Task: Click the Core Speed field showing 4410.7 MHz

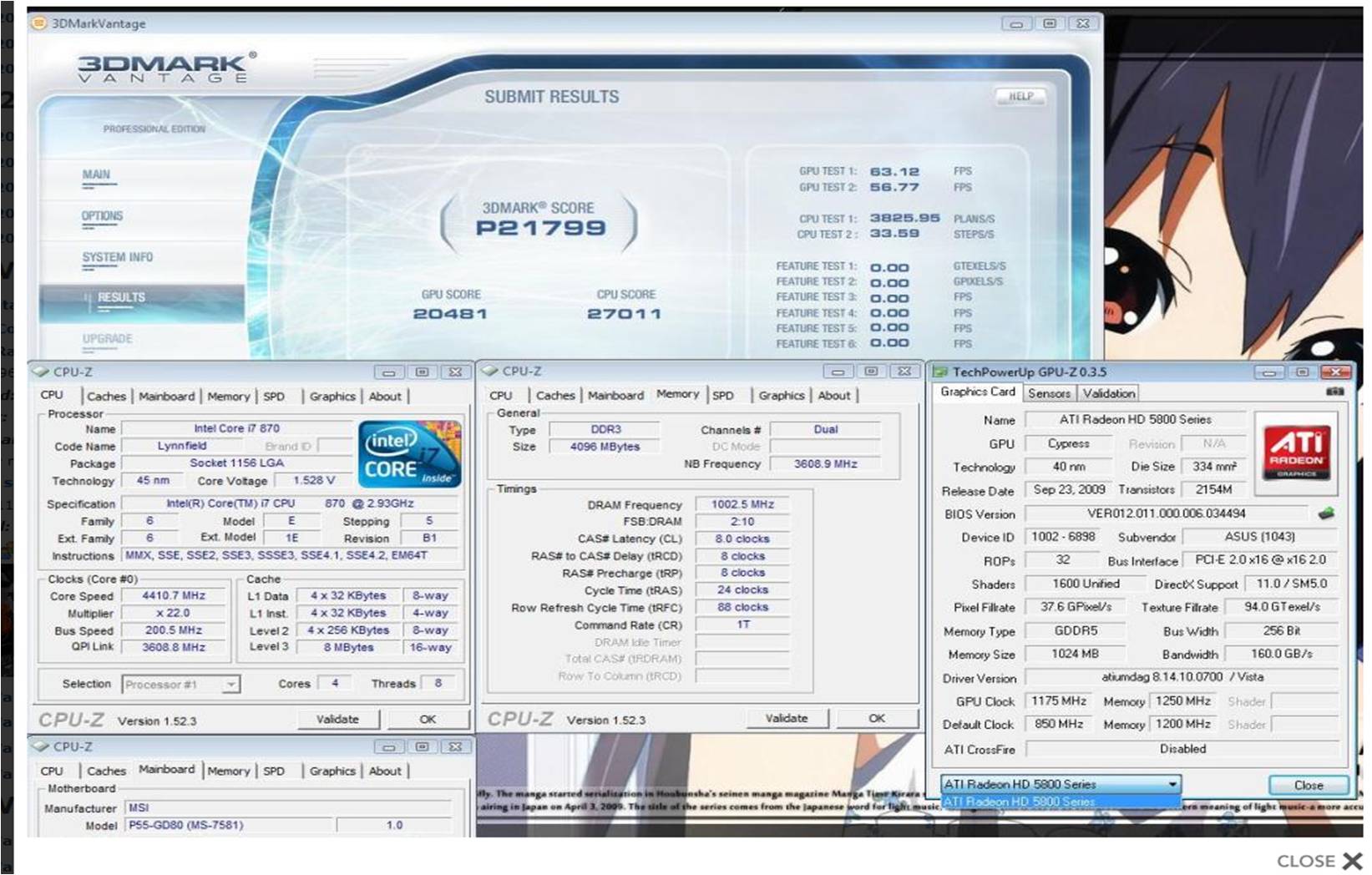Action: pyautogui.click(x=174, y=596)
